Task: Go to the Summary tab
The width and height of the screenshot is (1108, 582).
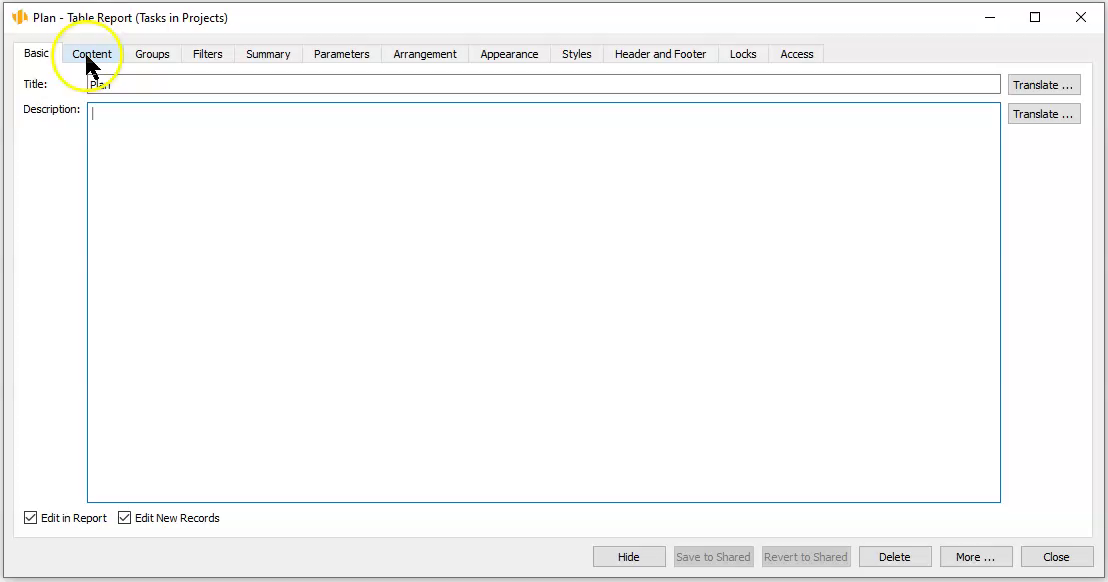Action: tap(268, 54)
